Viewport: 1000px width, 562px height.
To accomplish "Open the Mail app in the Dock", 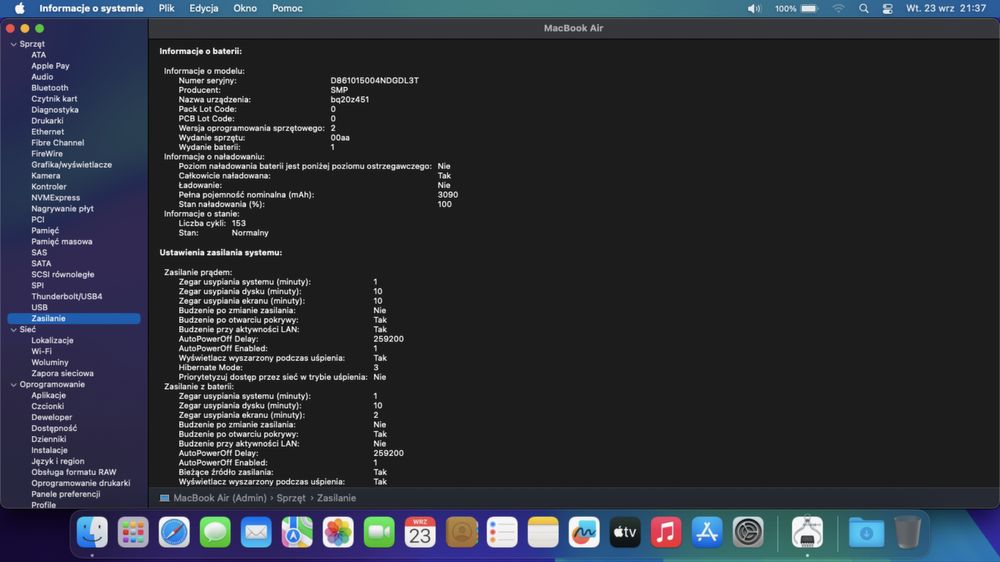I will [256, 532].
